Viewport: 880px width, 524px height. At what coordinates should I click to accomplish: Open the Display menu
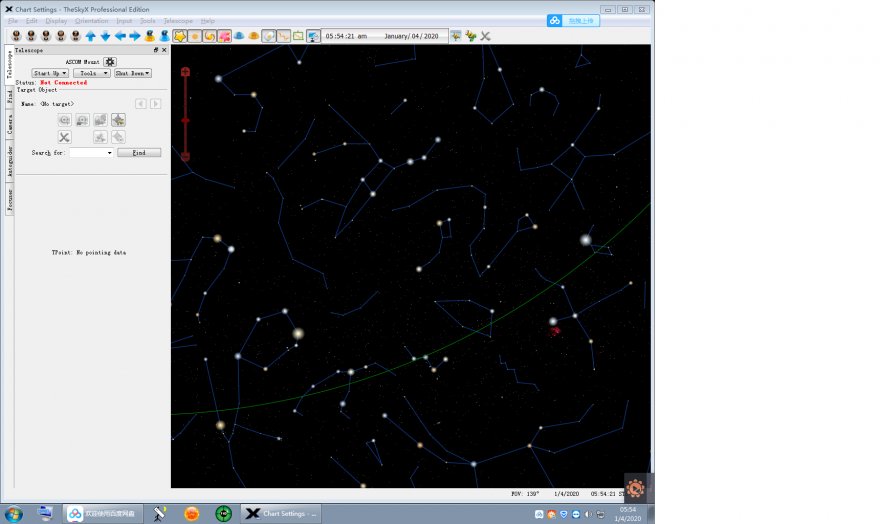coord(56,21)
